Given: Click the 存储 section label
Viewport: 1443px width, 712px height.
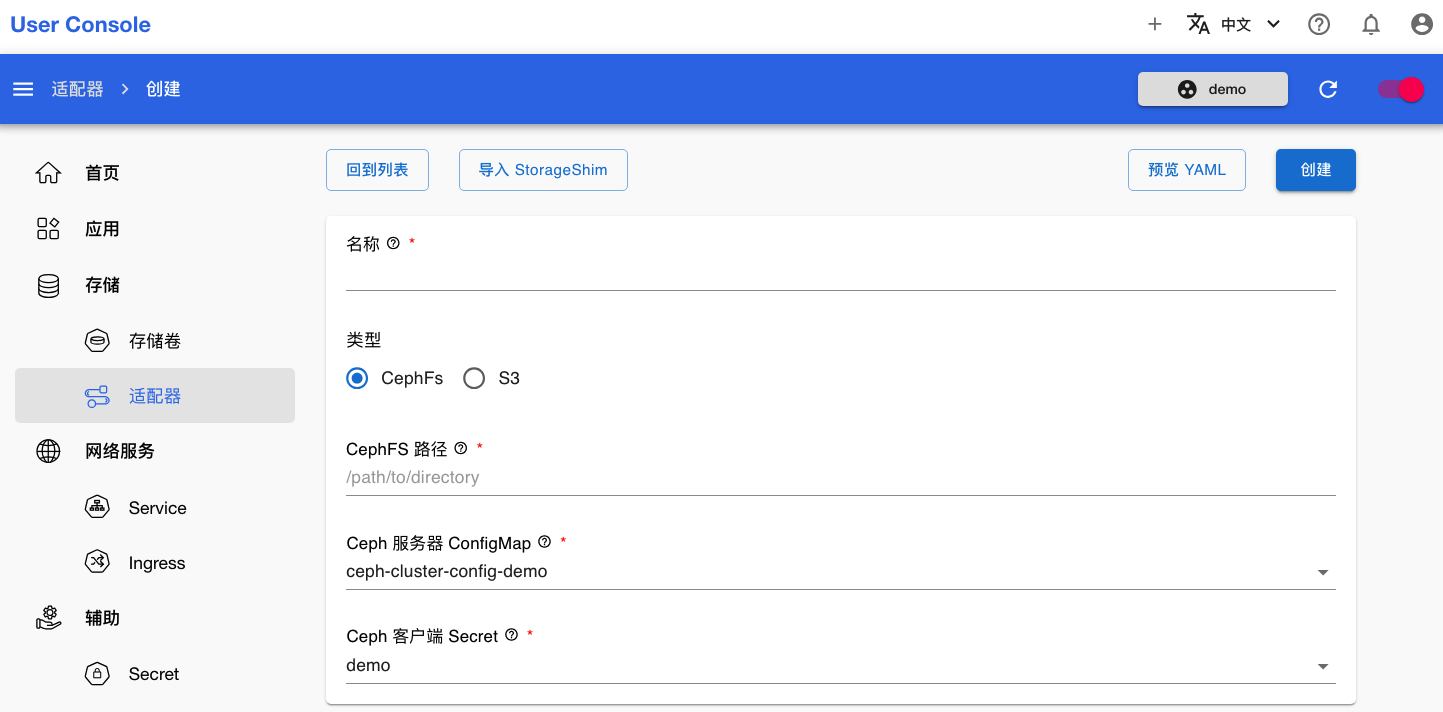Looking at the screenshot, I should 102,285.
